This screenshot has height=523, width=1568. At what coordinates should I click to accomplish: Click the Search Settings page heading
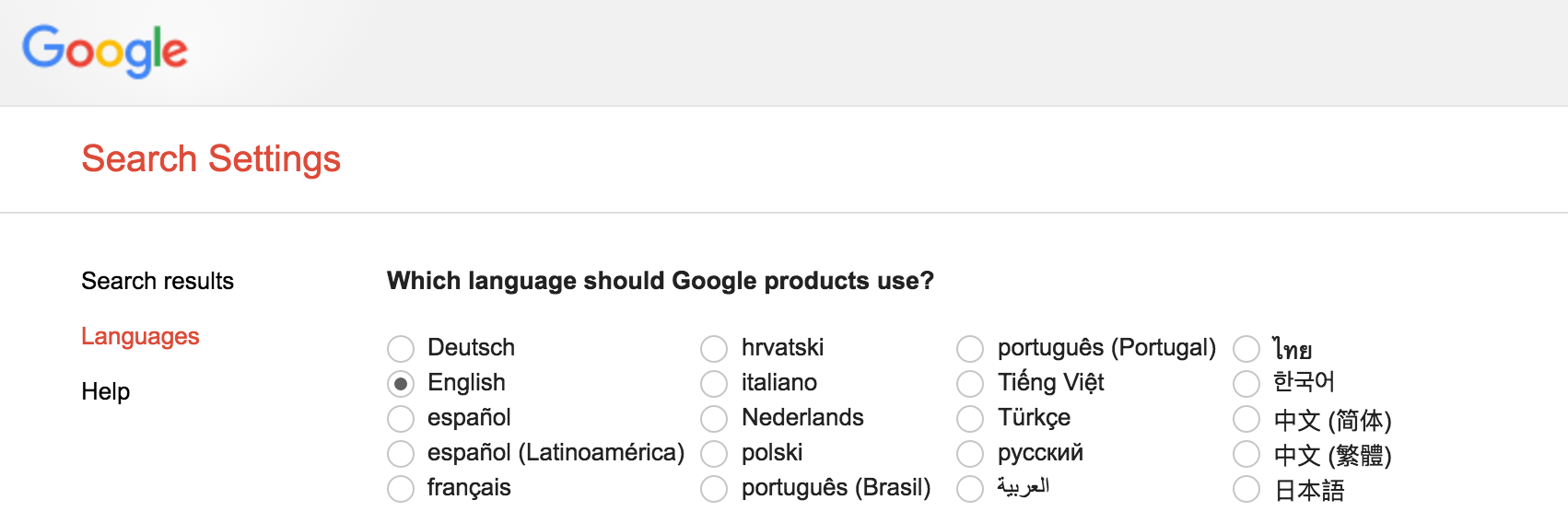click(211, 158)
